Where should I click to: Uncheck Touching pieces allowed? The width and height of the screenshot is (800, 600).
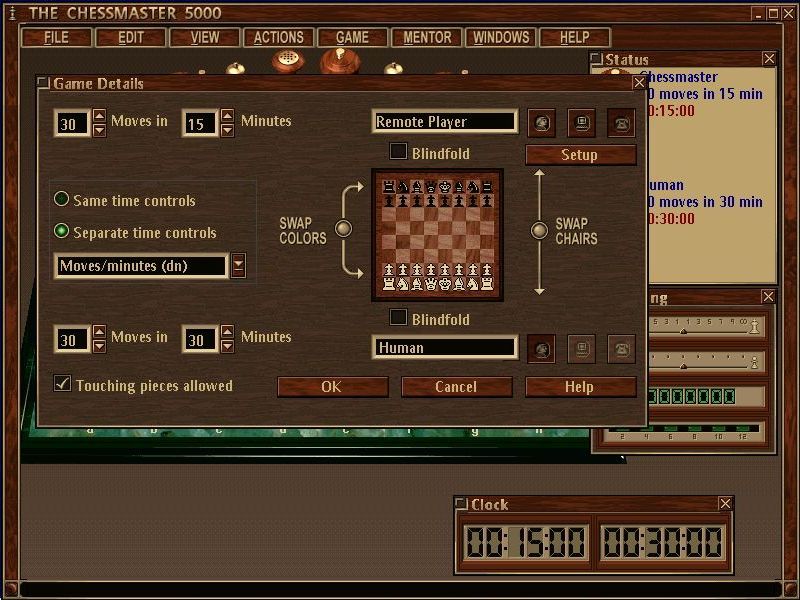(63, 385)
